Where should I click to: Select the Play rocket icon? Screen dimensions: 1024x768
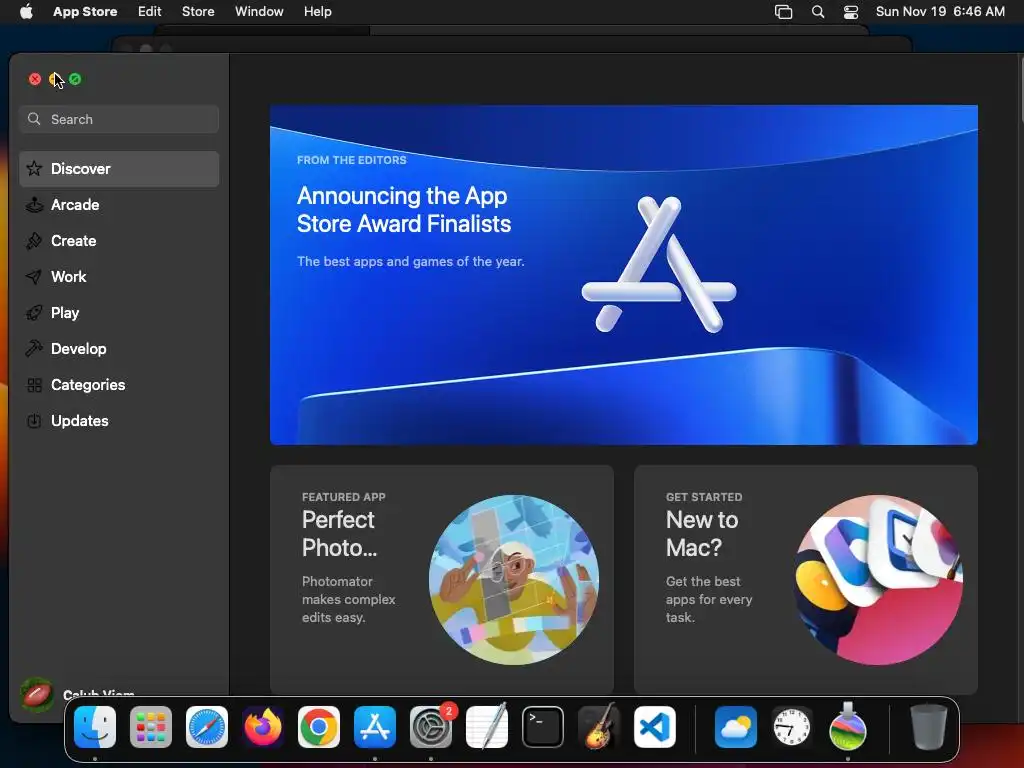click(34, 312)
